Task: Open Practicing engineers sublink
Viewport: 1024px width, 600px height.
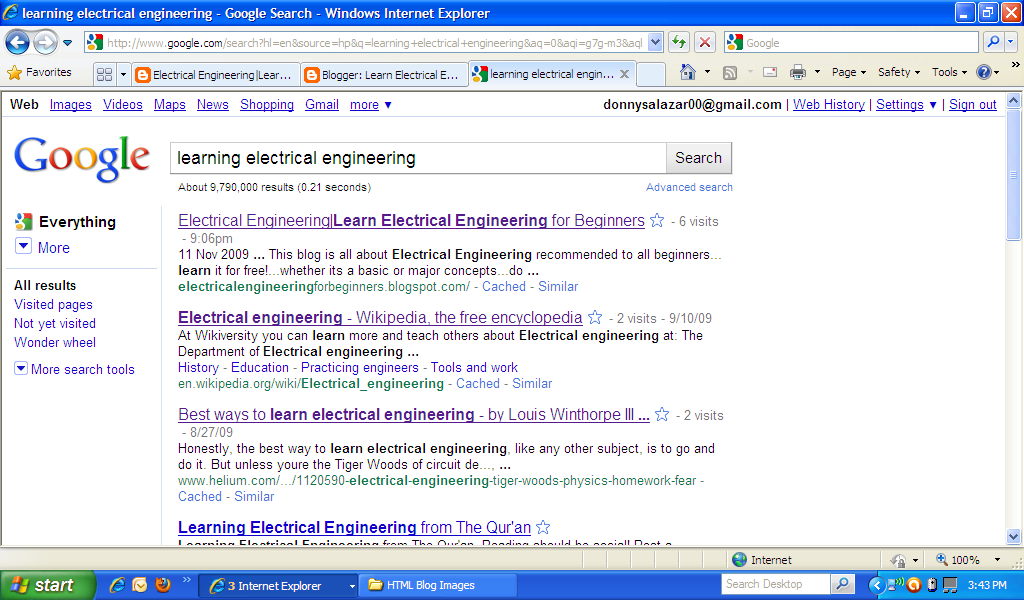Action: click(x=359, y=368)
